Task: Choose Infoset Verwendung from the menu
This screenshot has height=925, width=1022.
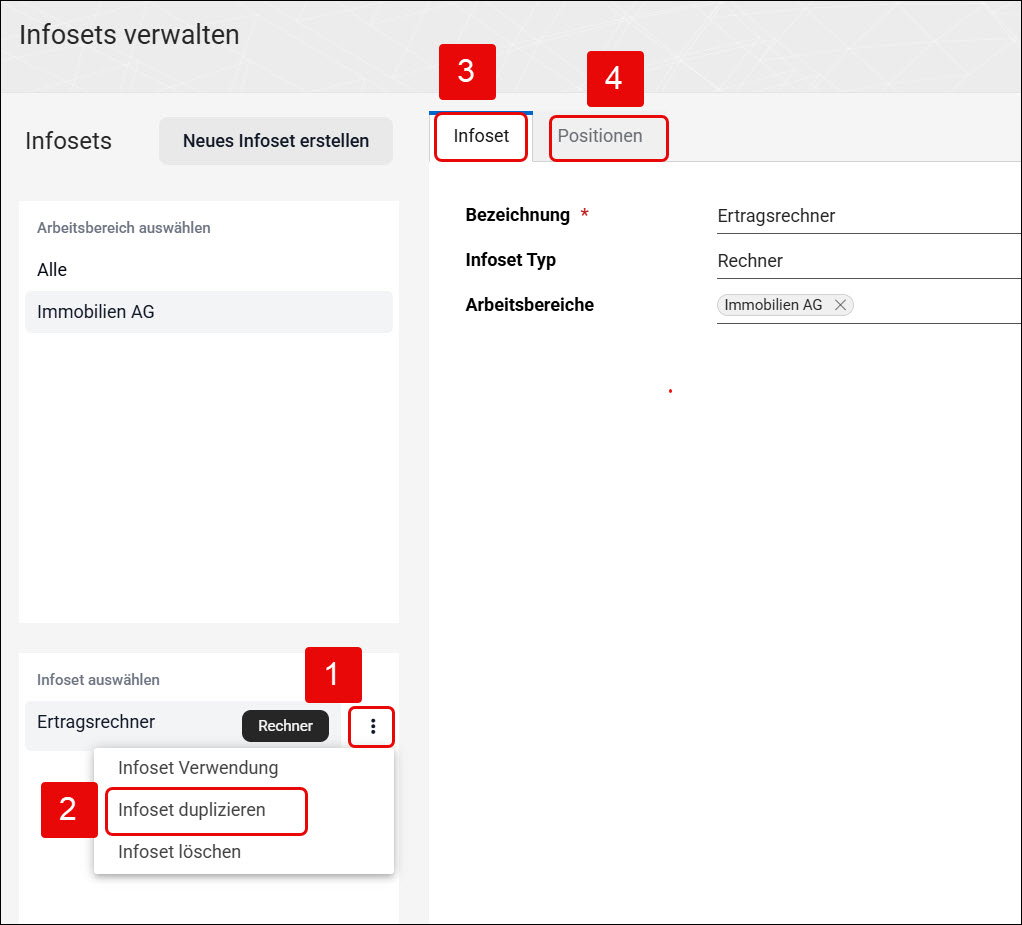Action: tap(244, 768)
